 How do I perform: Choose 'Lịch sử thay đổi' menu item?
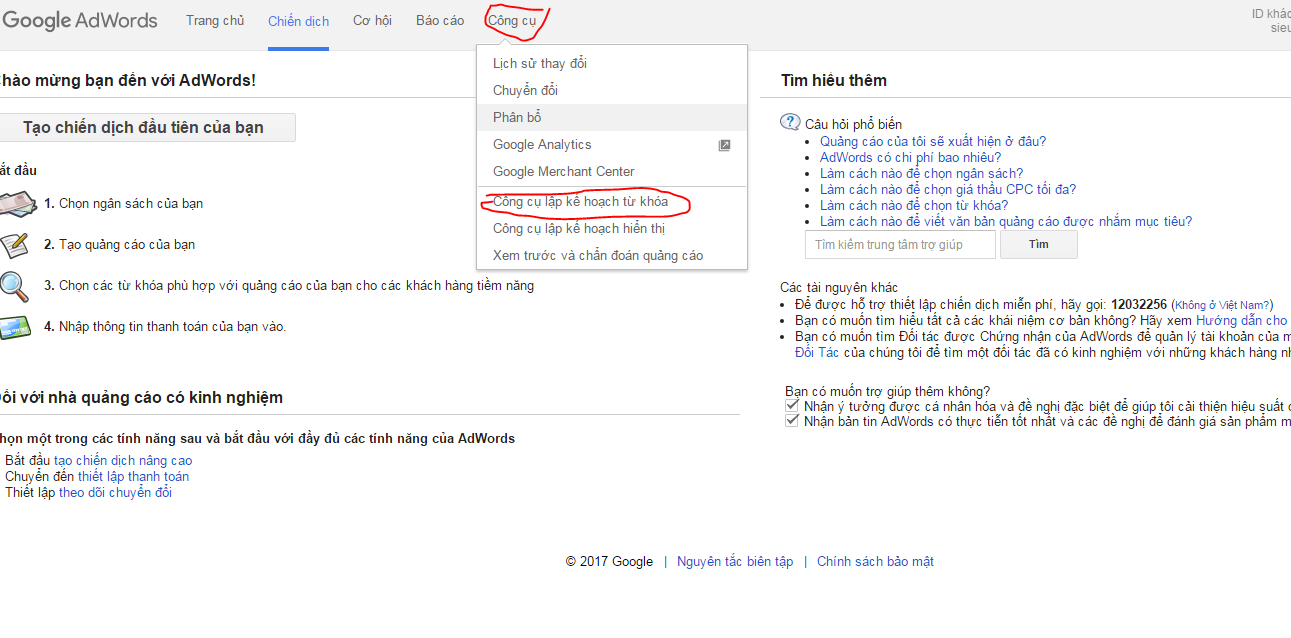pos(612,63)
